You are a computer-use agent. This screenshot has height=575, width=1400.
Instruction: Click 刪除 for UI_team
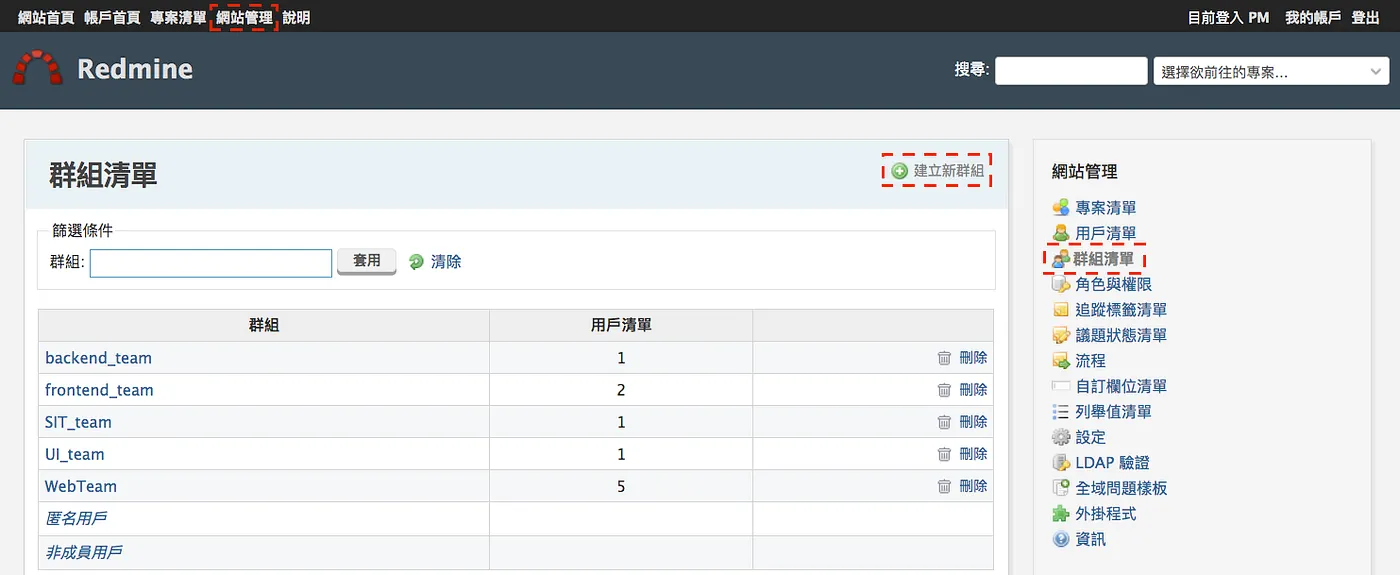coord(973,454)
